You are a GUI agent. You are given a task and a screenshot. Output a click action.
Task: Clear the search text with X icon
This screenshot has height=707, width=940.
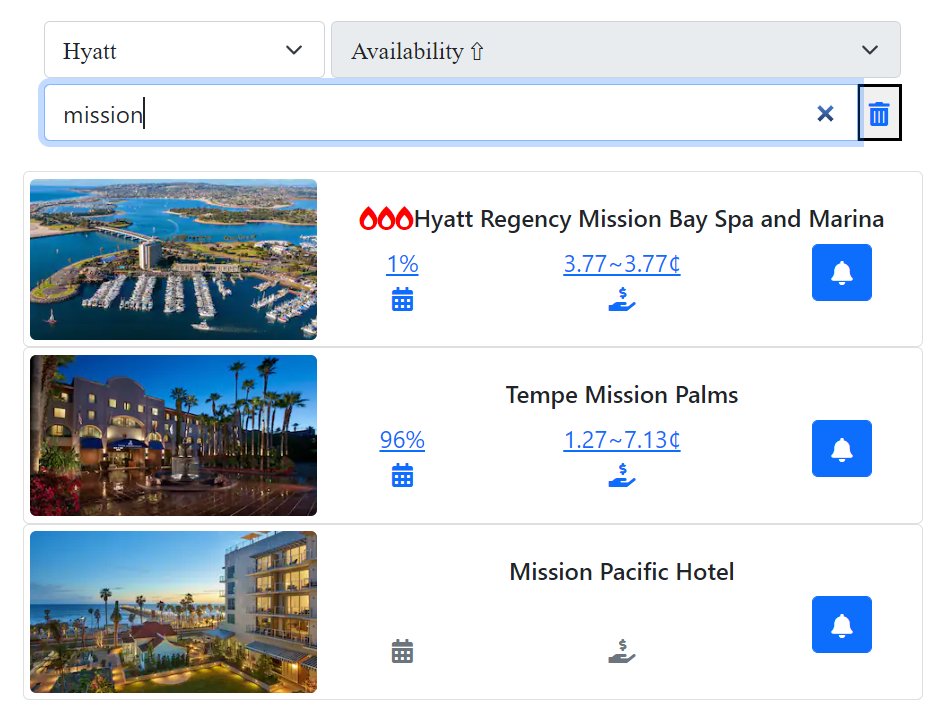coord(825,114)
